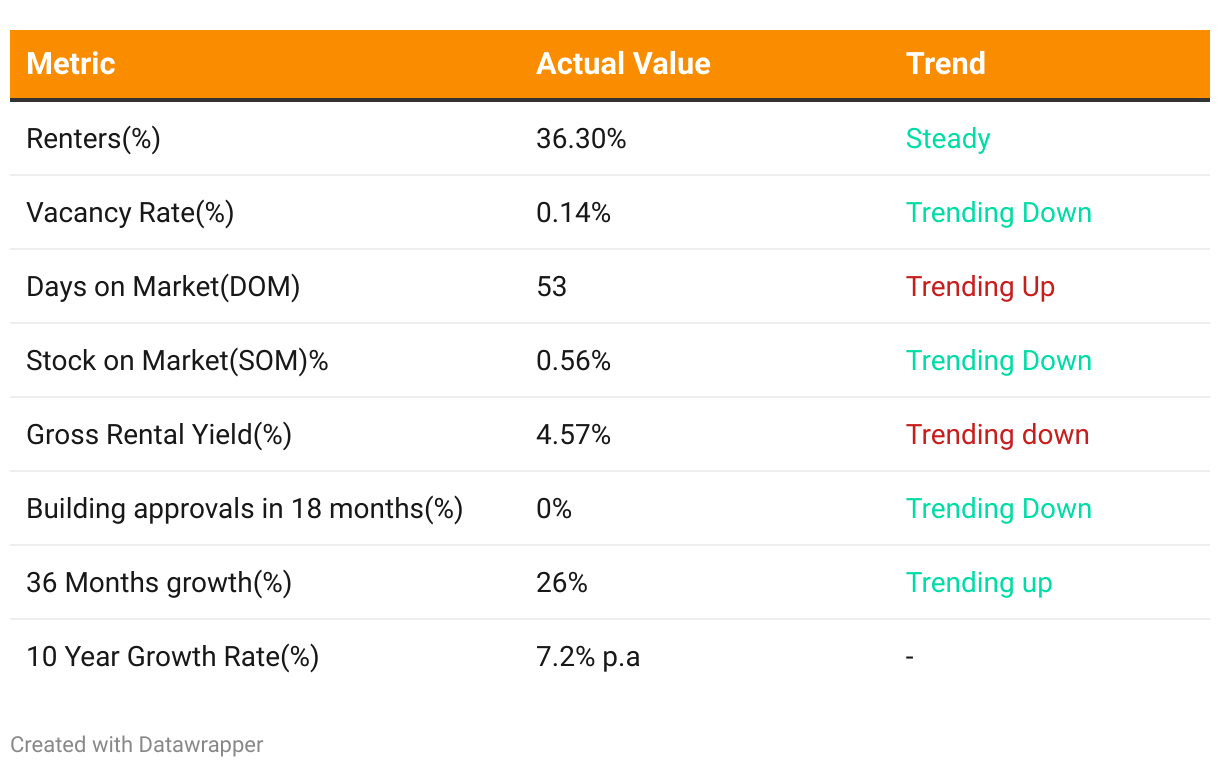Viewport: 1220px width, 768px height.
Task: Click the Steady trend label
Action: (x=947, y=139)
